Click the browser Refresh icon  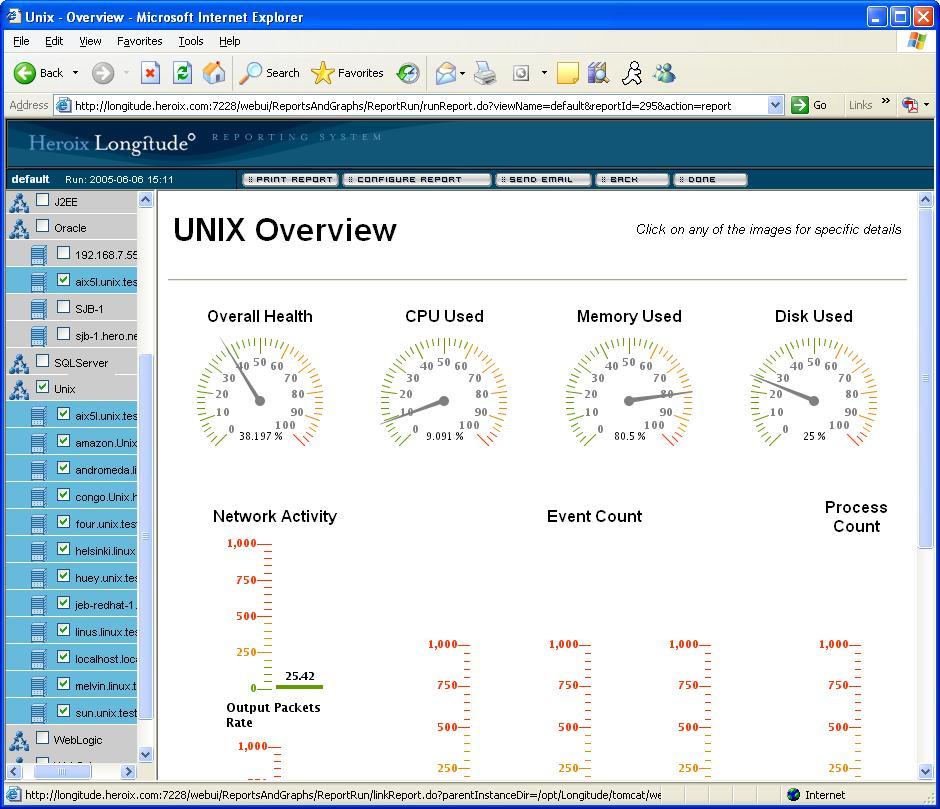pos(182,73)
